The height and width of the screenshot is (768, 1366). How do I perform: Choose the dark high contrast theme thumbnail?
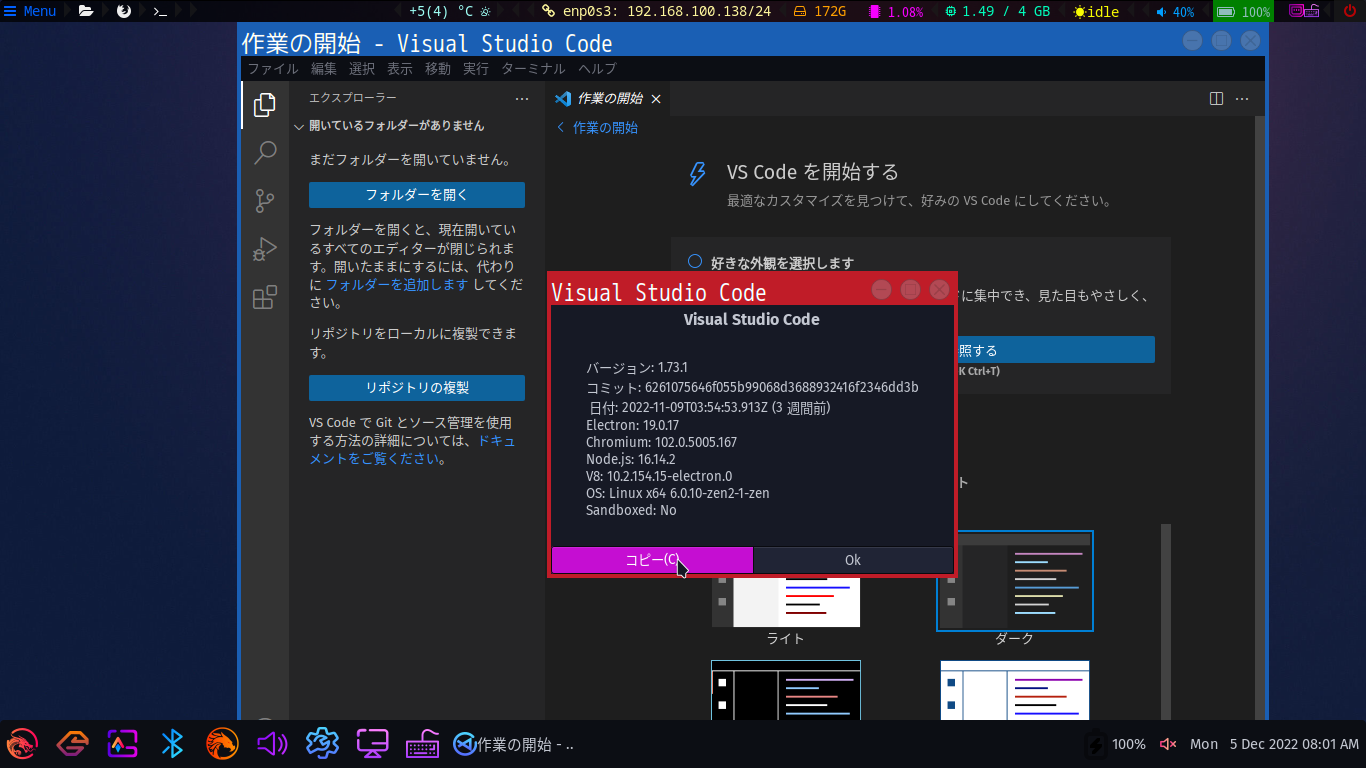[786, 690]
